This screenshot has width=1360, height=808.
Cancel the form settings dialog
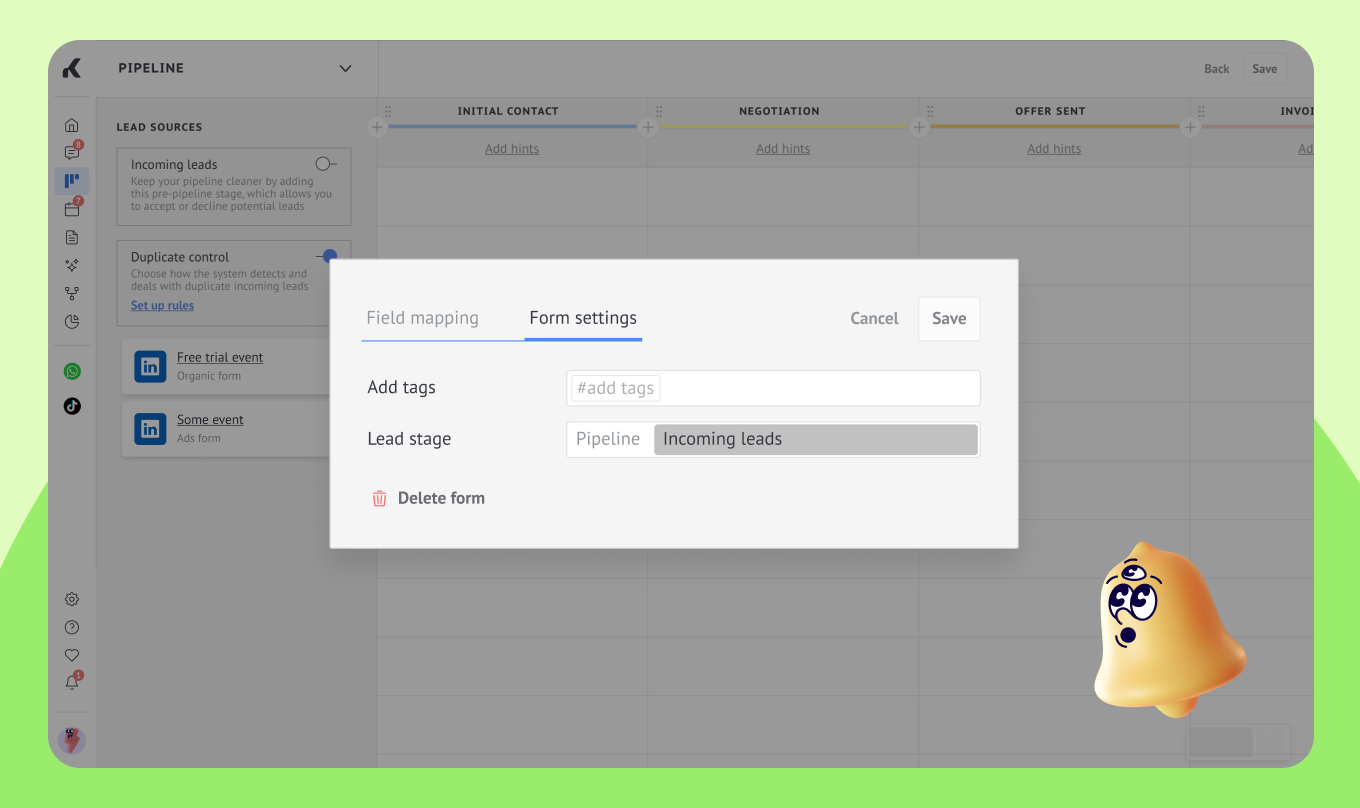(x=874, y=318)
